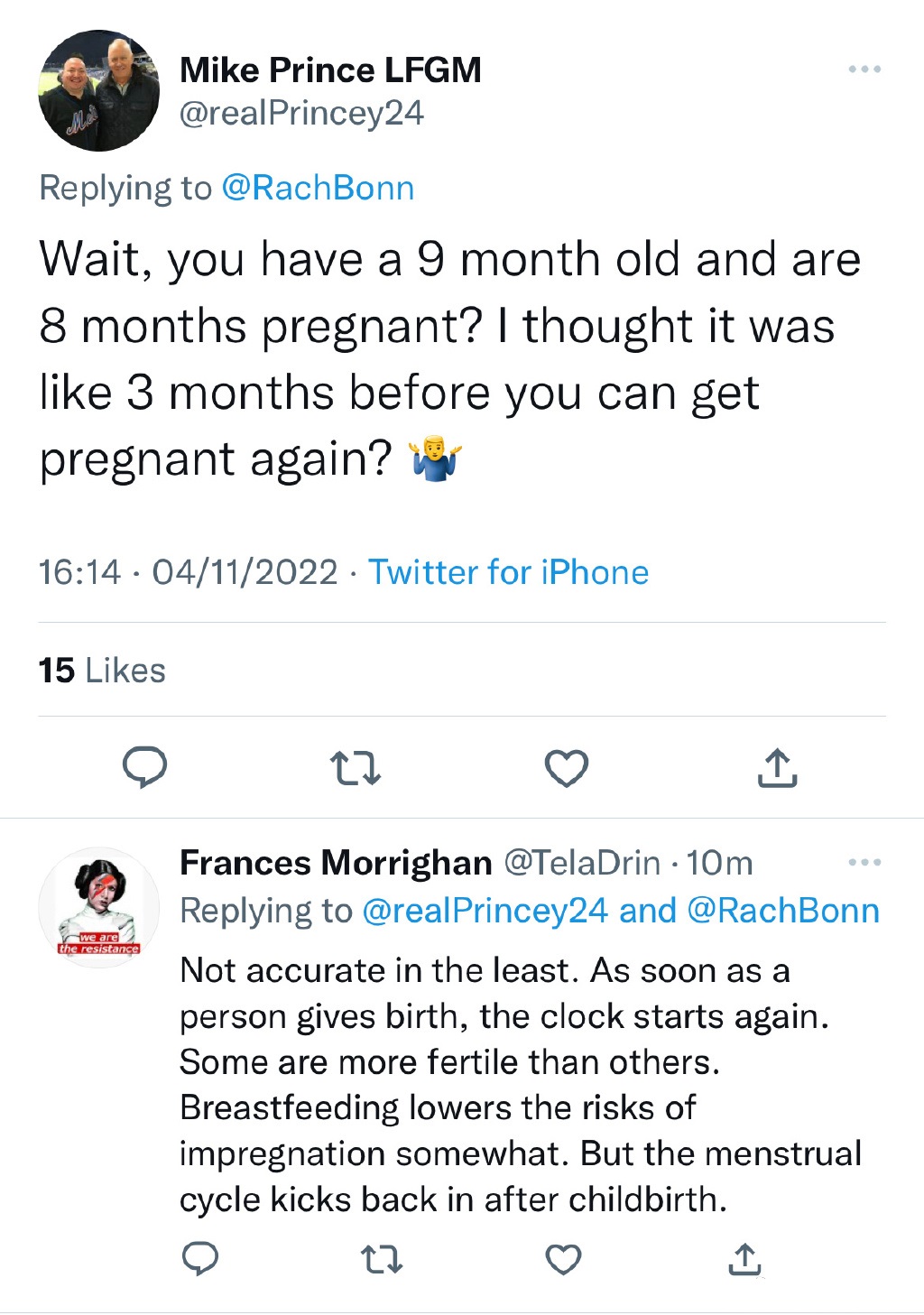This screenshot has height=1315, width=924.
Task: Open @realPrincey24 mention in the reply
Action: tap(485, 911)
